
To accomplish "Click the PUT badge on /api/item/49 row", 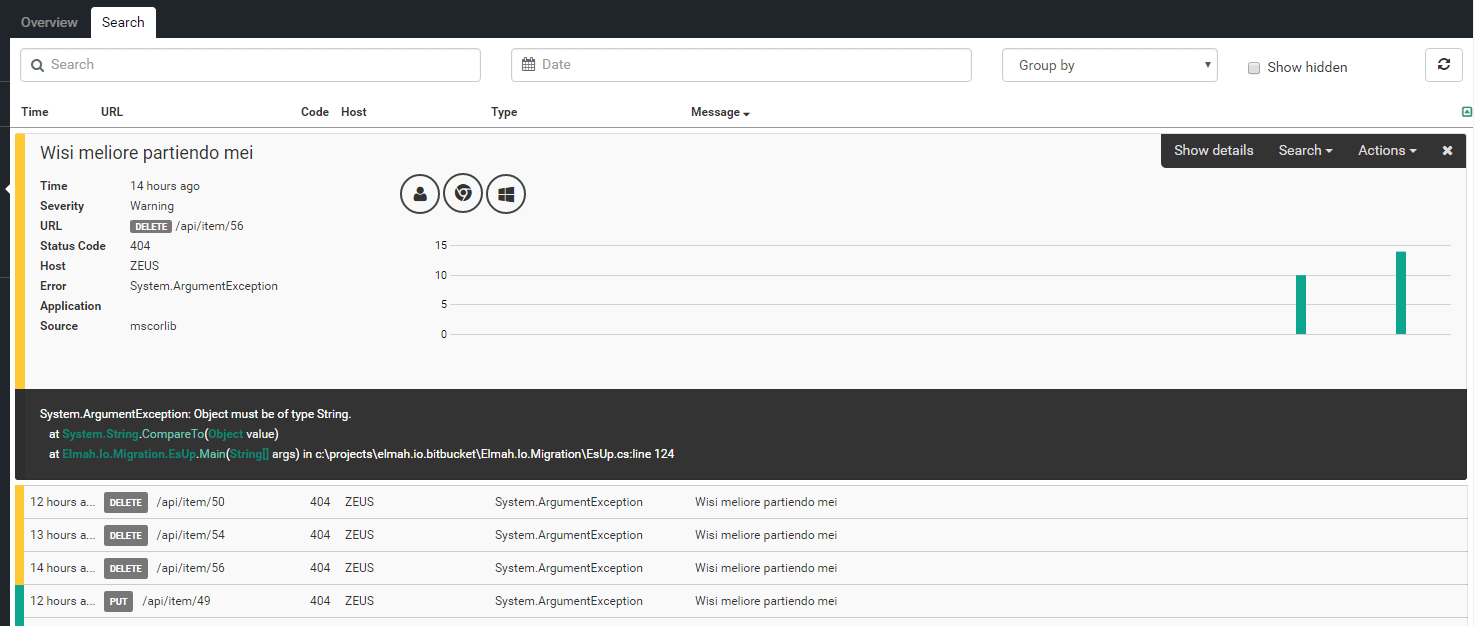I will (118, 601).
